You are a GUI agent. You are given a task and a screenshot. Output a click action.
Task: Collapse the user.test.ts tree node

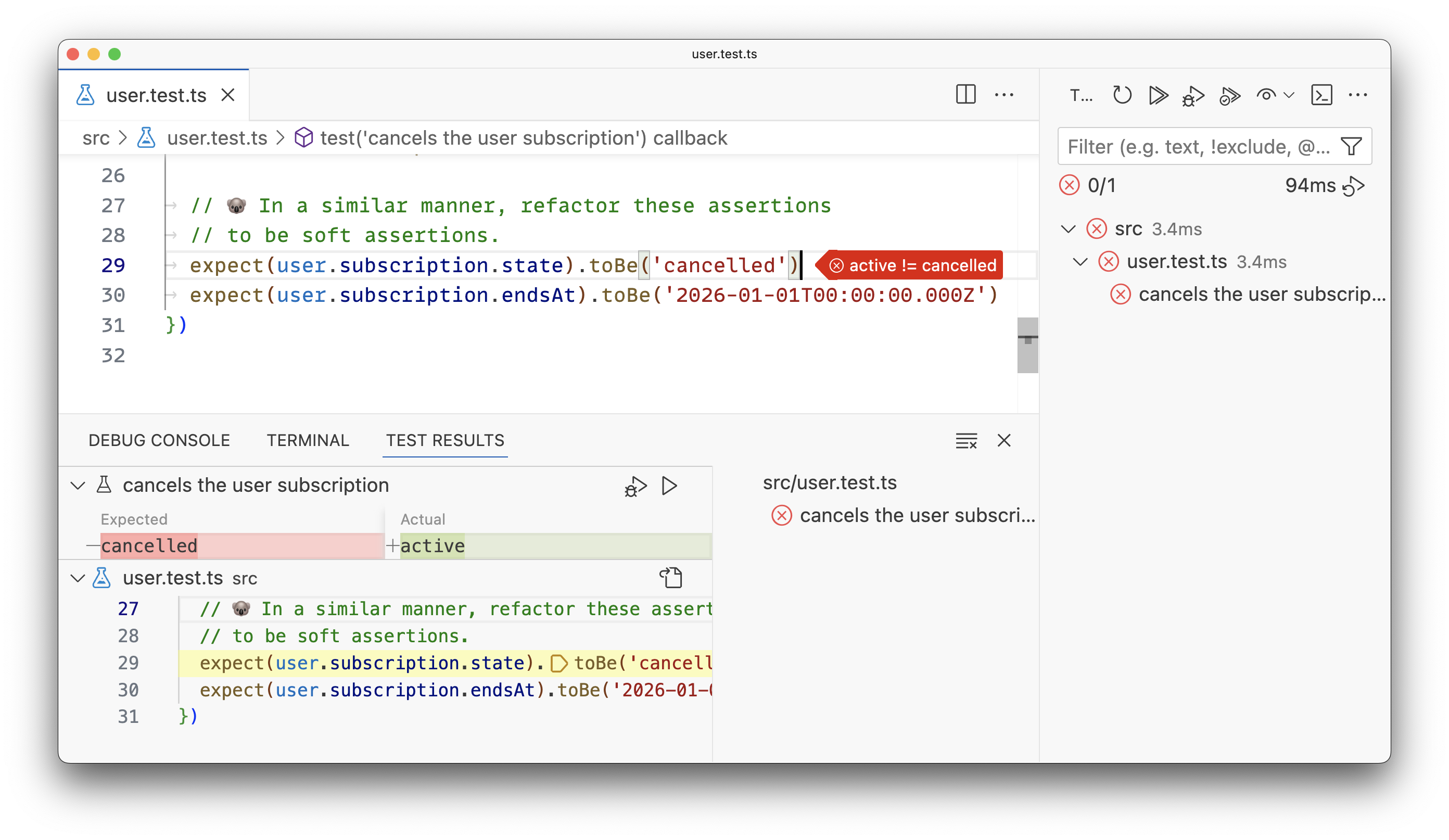coord(1080,262)
